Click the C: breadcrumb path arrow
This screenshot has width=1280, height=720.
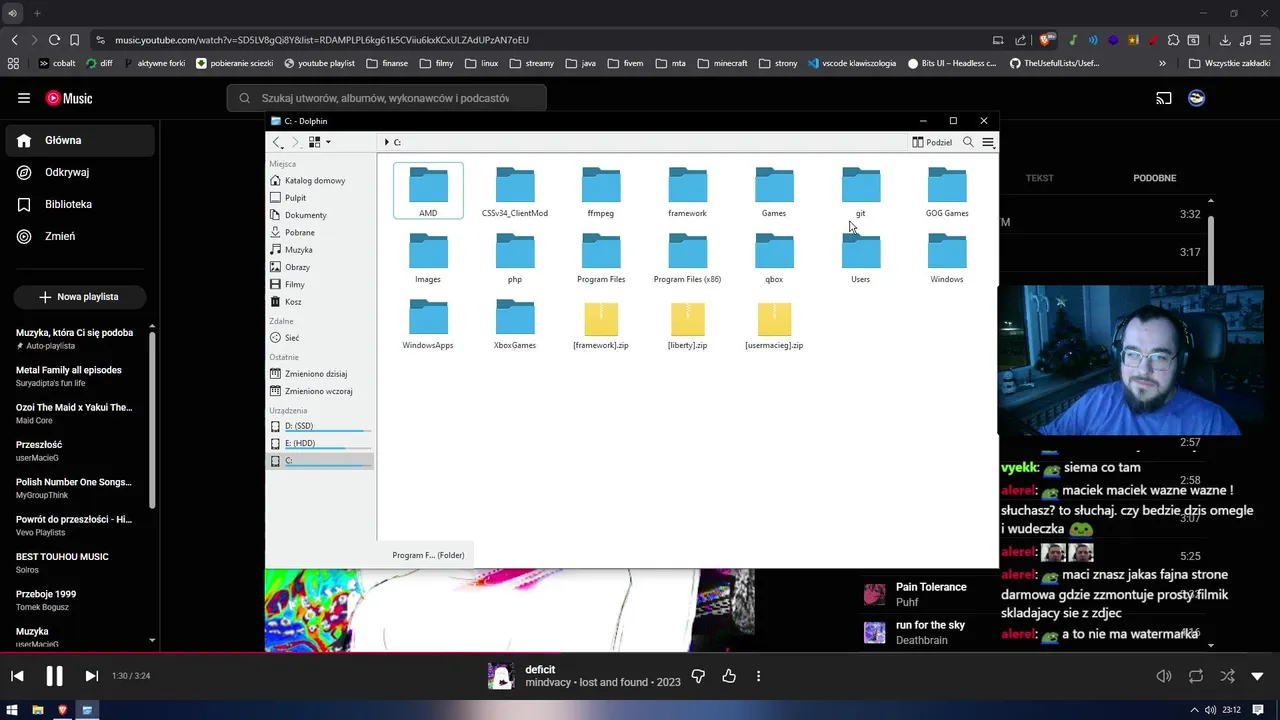[386, 142]
